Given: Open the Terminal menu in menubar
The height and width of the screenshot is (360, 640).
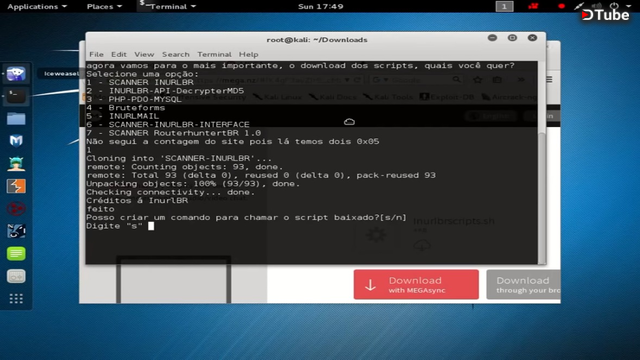Looking at the screenshot, I should click(214, 54).
